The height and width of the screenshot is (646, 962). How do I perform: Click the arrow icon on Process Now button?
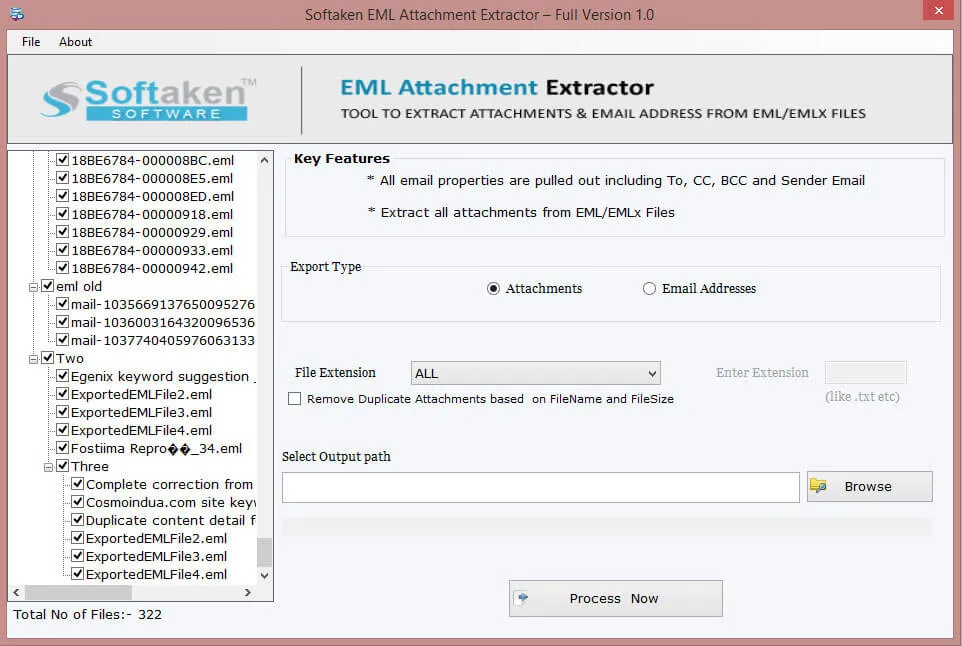click(522, 598)
